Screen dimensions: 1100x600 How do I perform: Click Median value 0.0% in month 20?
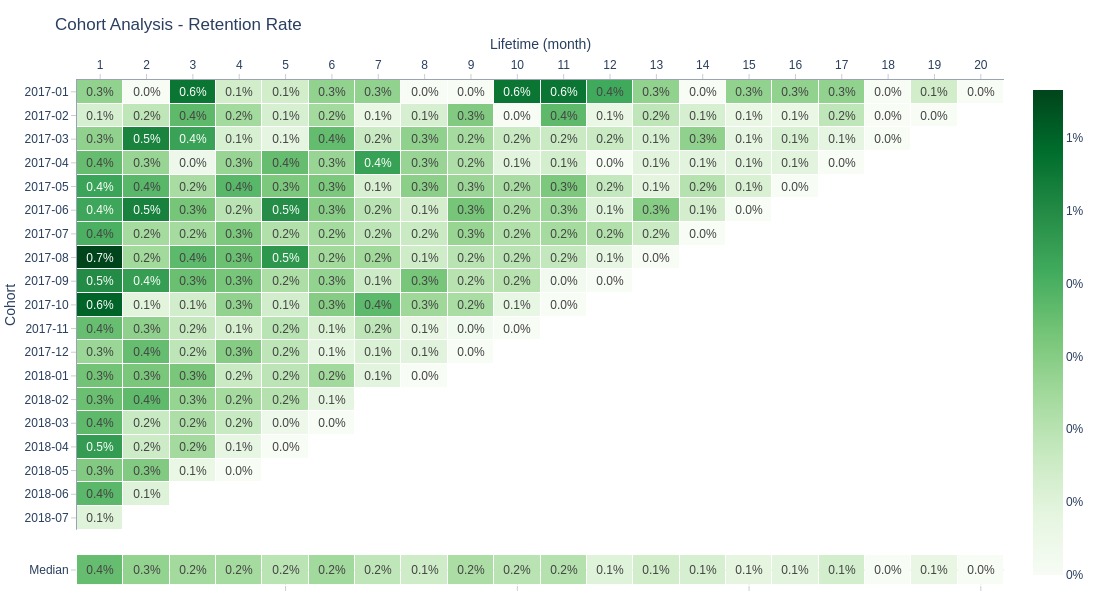(x=980, y=570)
